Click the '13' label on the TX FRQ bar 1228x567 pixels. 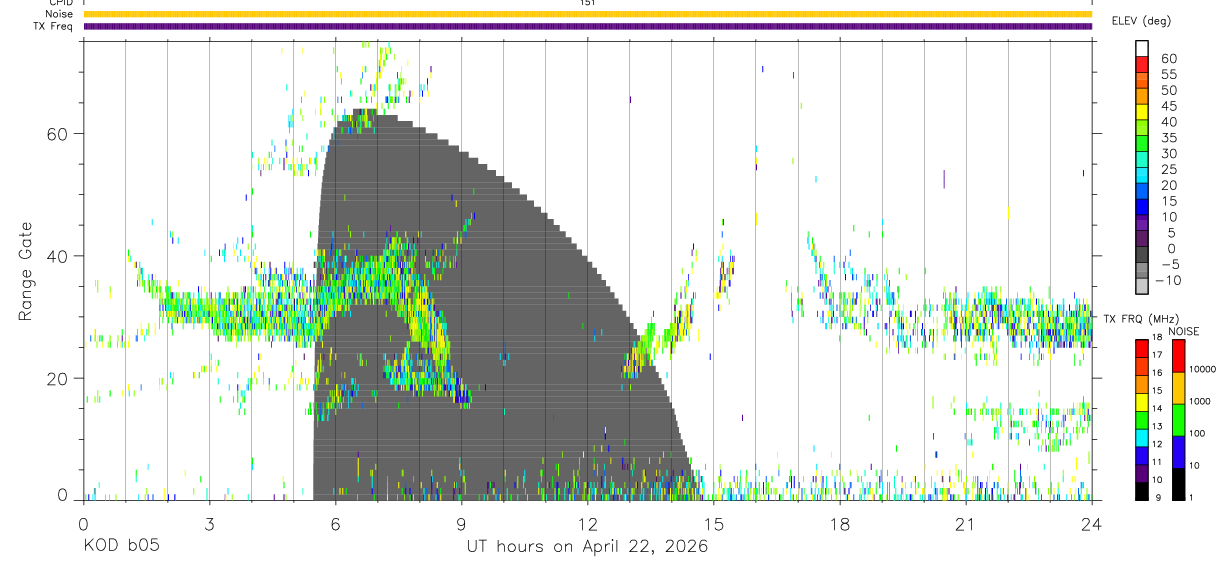tap(1156, 427)
